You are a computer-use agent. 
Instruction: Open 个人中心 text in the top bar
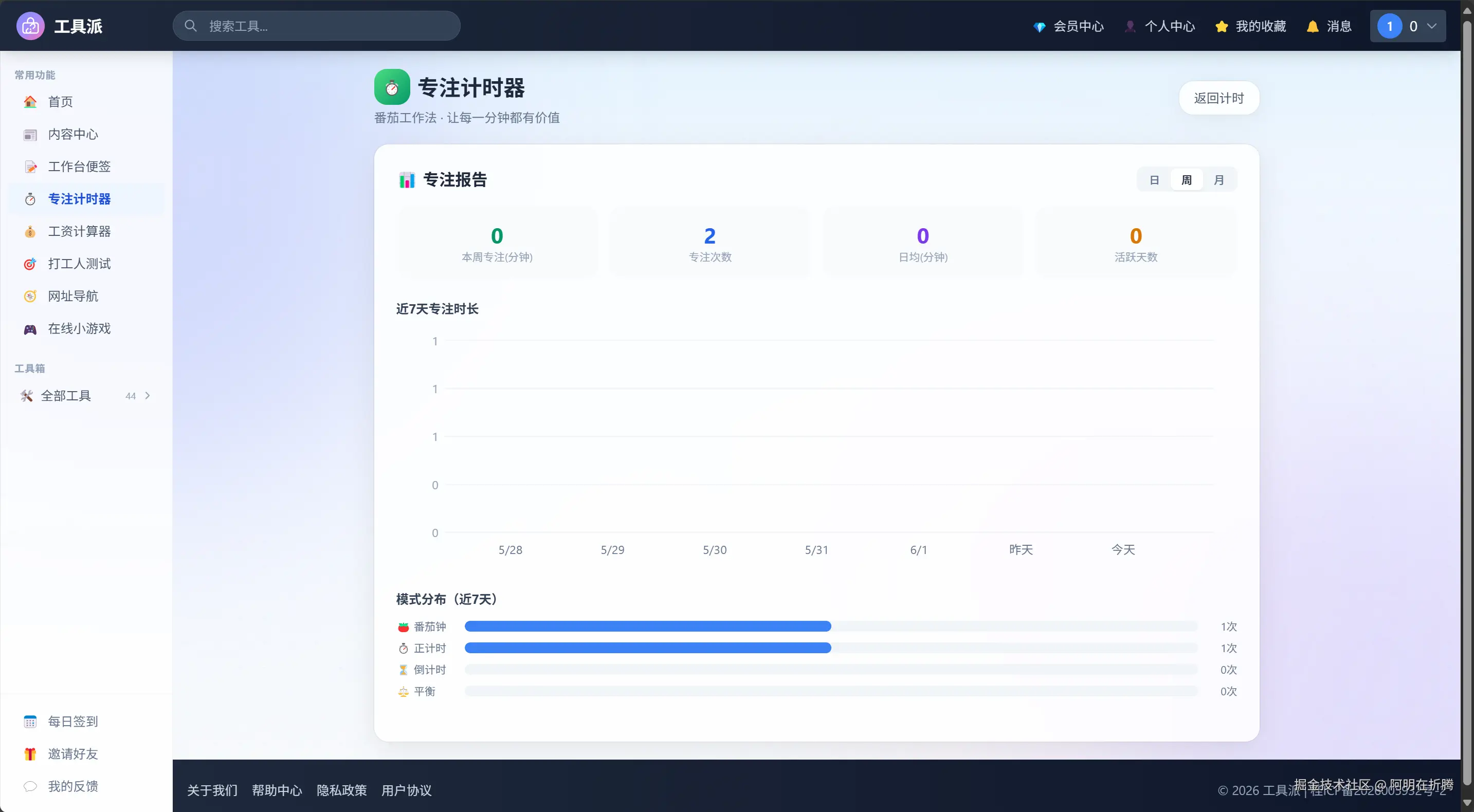tap(1170, 26)
